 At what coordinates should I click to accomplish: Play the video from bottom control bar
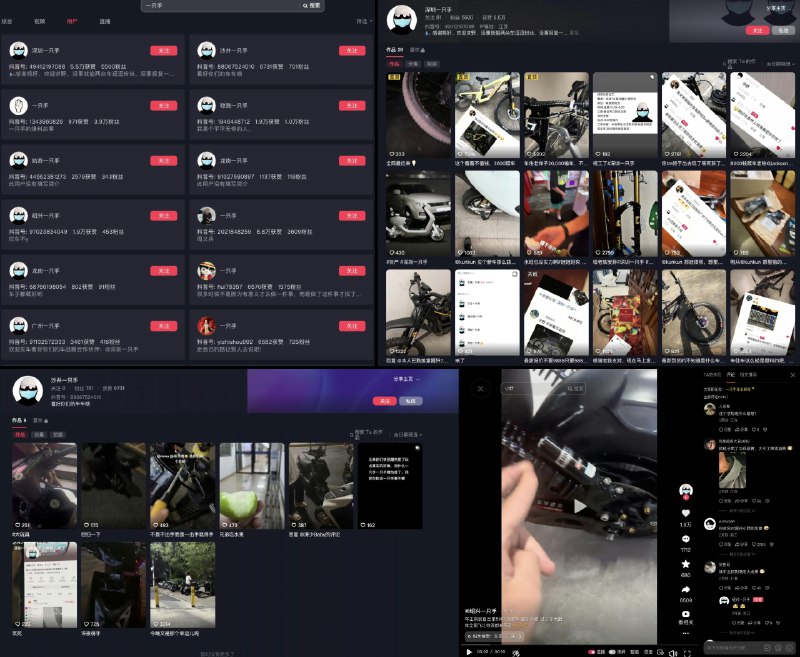coord(468,652)
